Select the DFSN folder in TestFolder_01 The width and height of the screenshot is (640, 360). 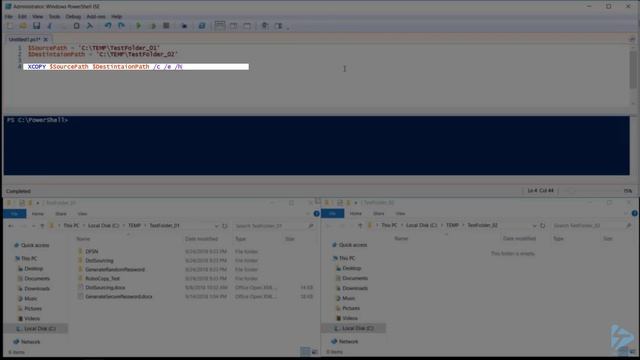pyautogui.click(x=92, y=251)
